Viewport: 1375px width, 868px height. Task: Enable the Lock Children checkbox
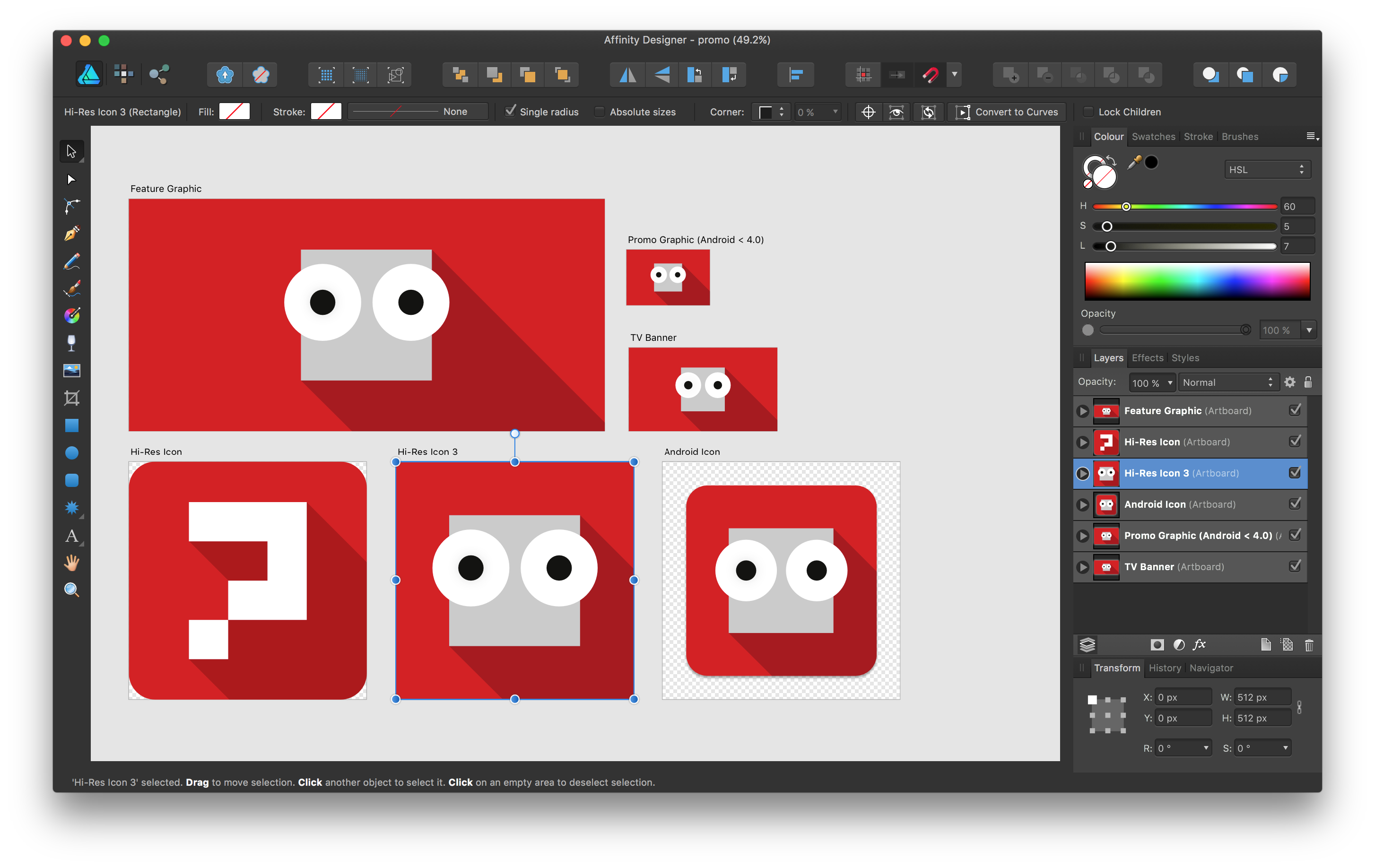tap(1088, 112)
